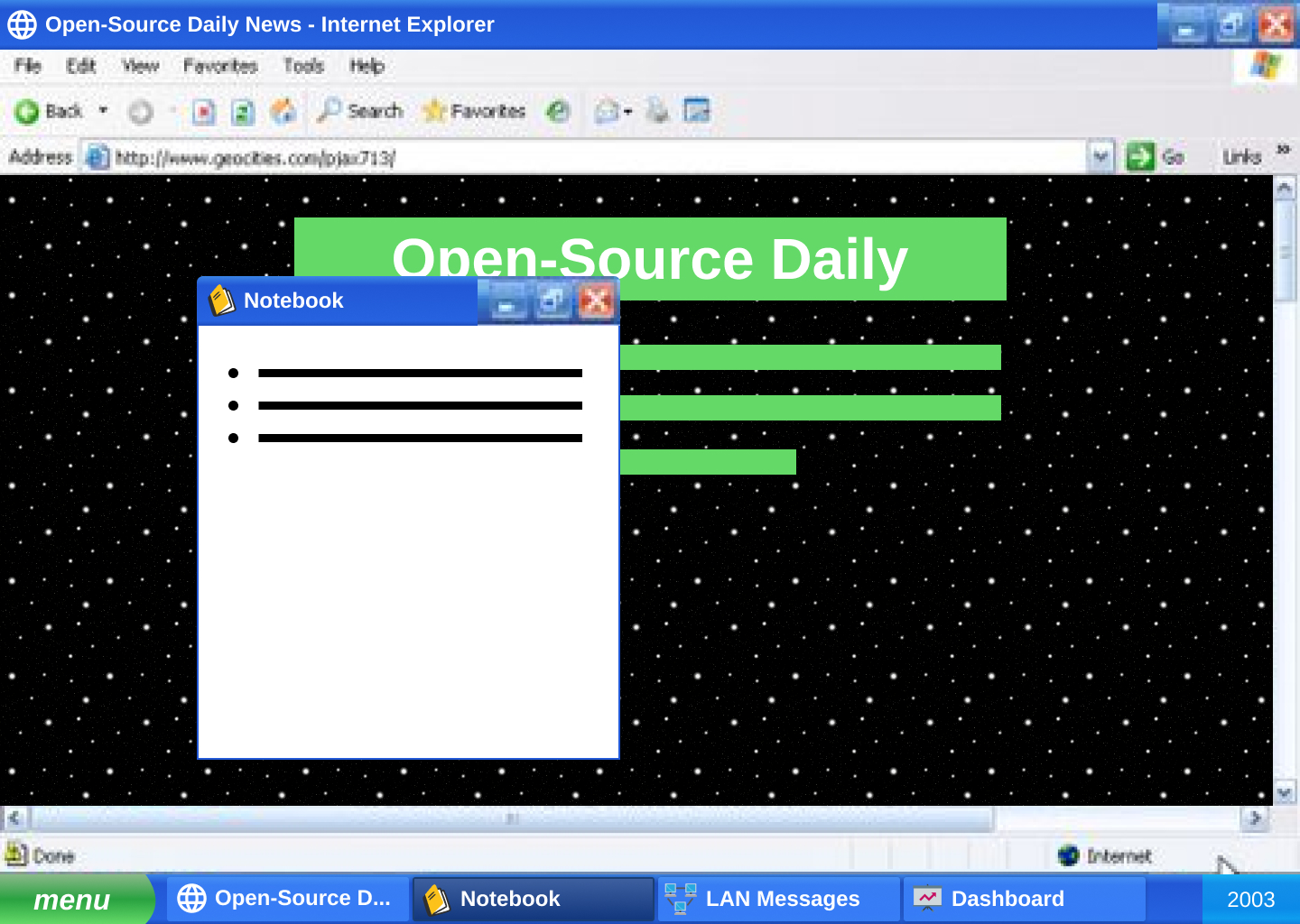Image resolution: width=1300 pixels, height=924 pixels.
Task: Switch to LAN Messages taskbar item
Action: (779, 899)
